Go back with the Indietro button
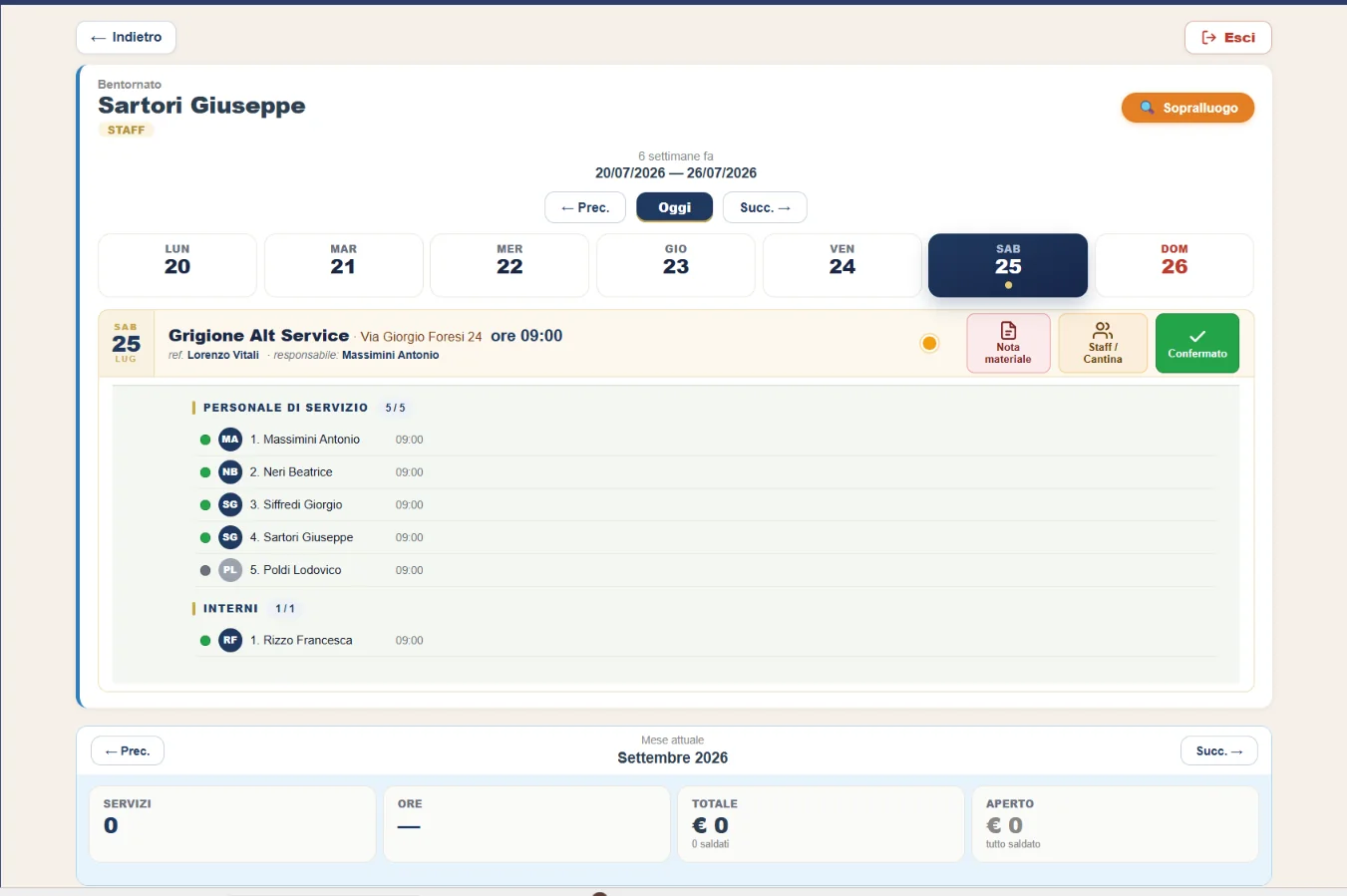Screen dimensions: 1347x896 127,38
